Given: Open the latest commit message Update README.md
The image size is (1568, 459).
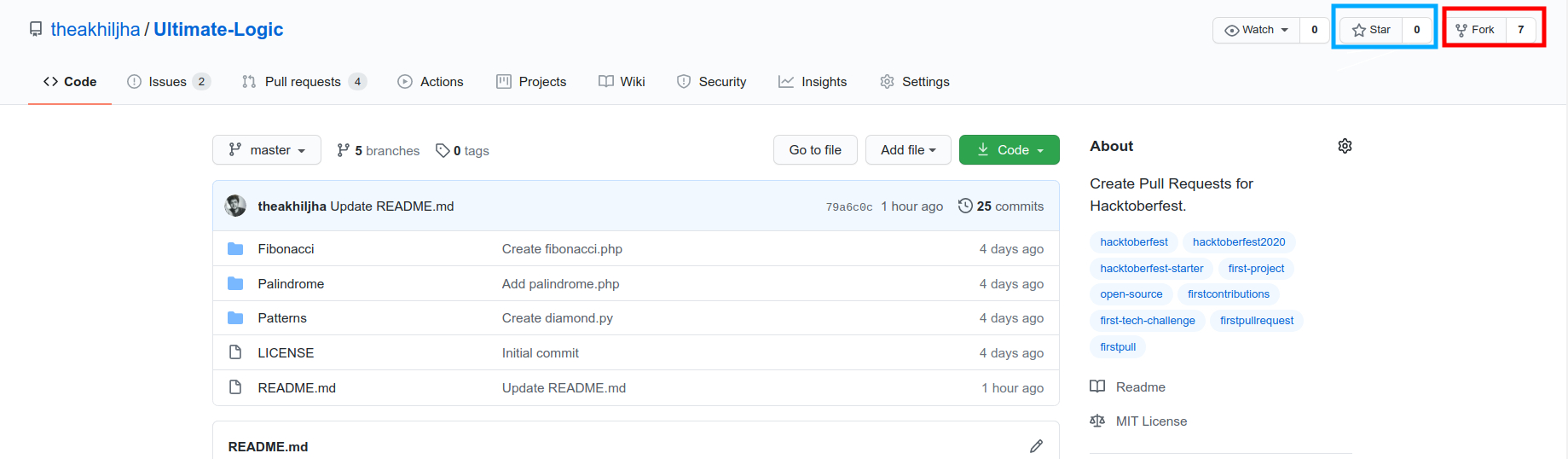Looking at the screenshot, I should (x=392, y=206).
